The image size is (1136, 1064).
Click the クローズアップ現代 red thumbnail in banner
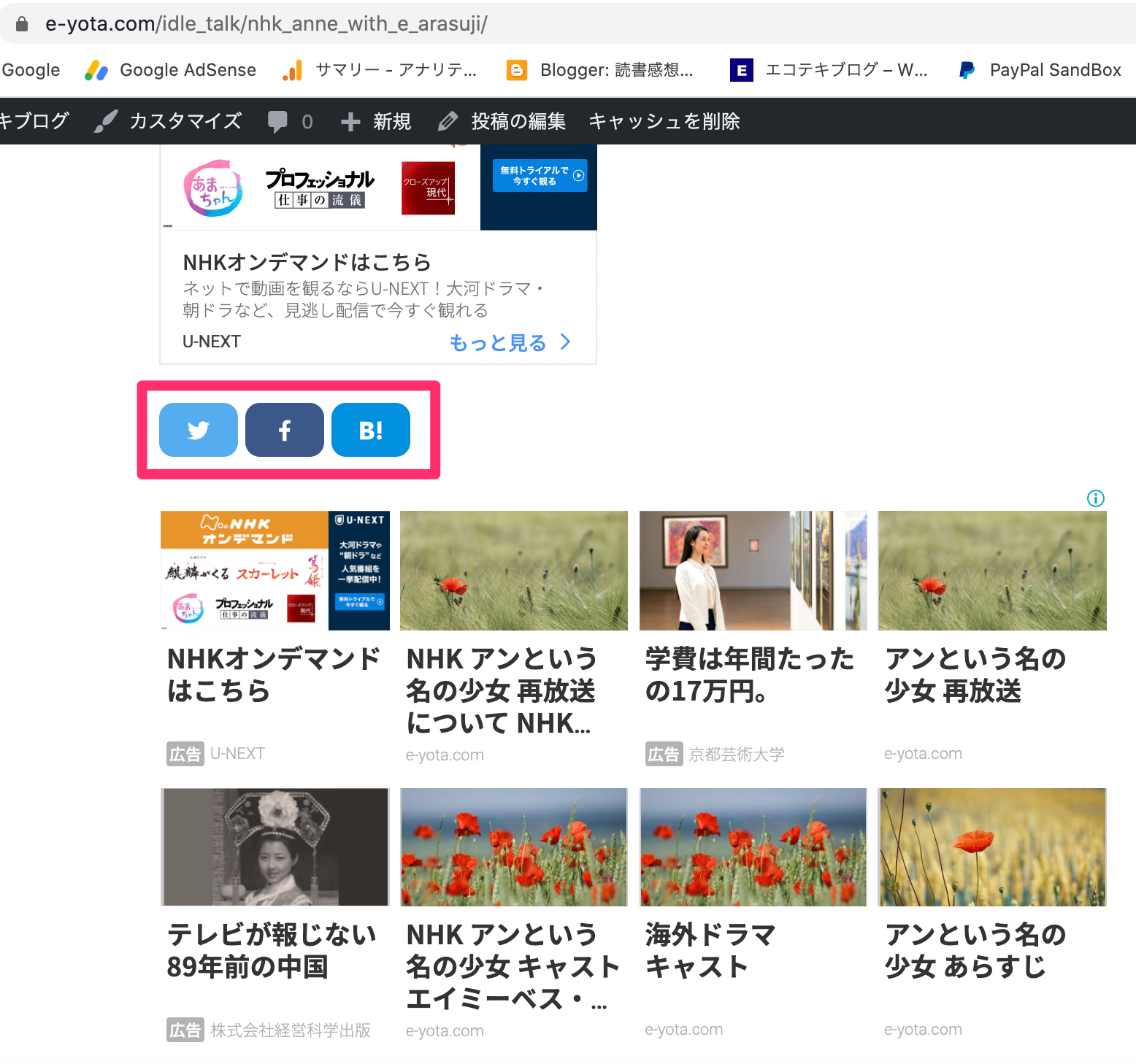pyautogui.click(x=428, y=188)
